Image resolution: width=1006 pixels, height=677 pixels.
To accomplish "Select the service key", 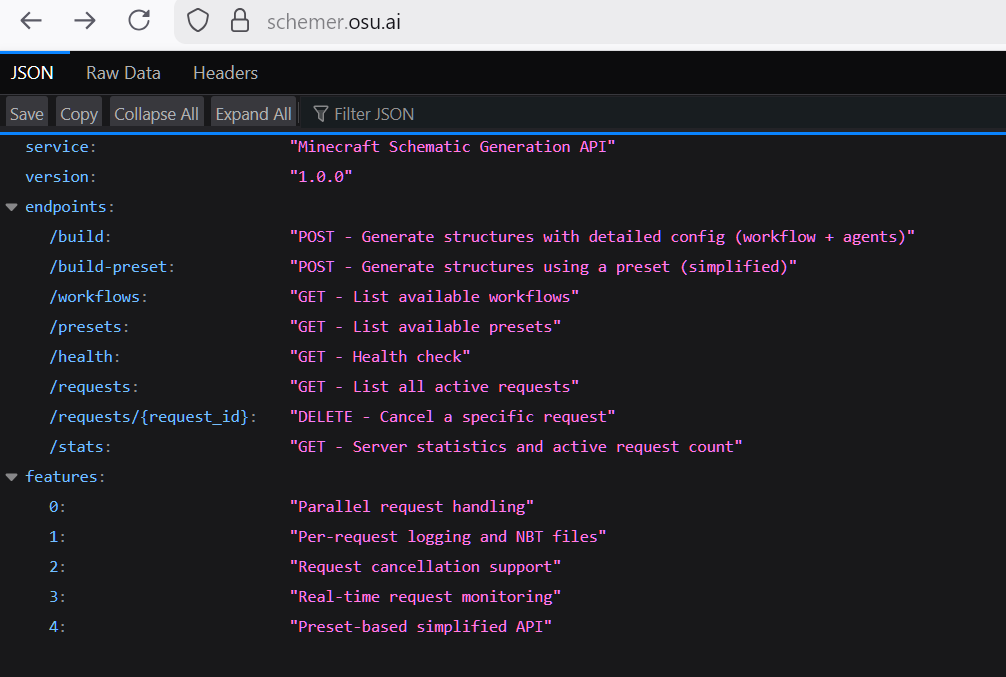I will coord(60,147).
